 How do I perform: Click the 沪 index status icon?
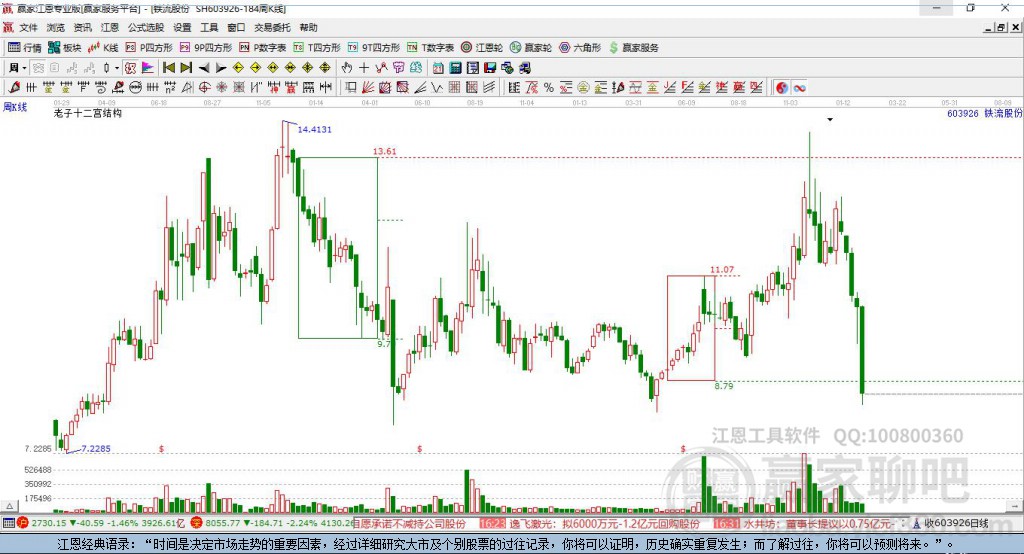click(x=22, y=523)
